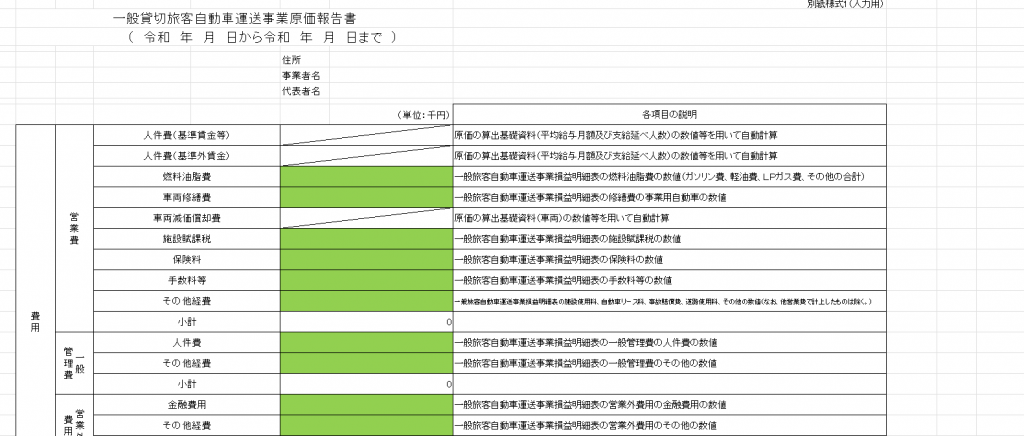Select the 車両修繕費 label cell

click(187, 198)
